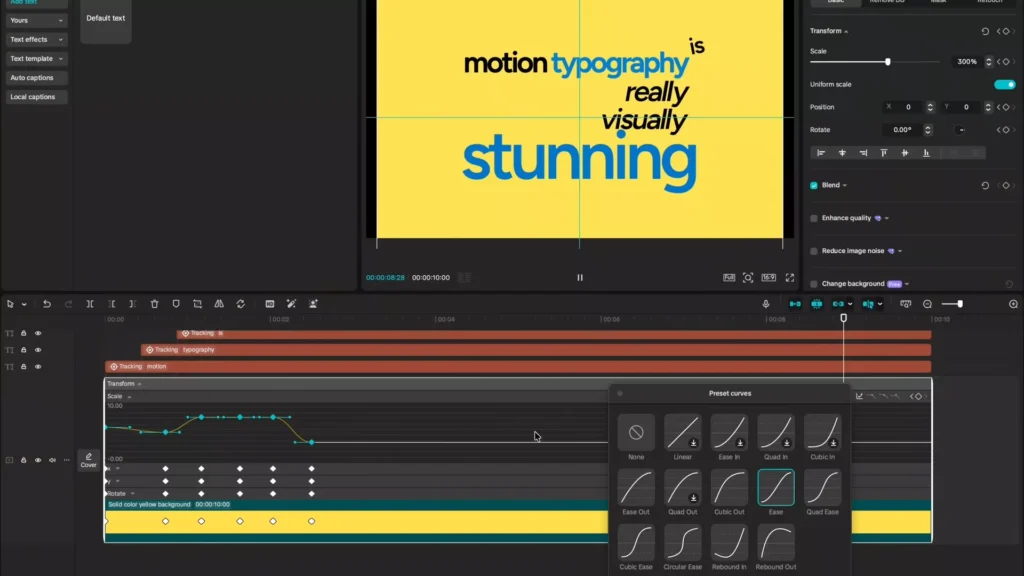
Task: Uncheck the Blend checkbox
Action: (814, 186)
